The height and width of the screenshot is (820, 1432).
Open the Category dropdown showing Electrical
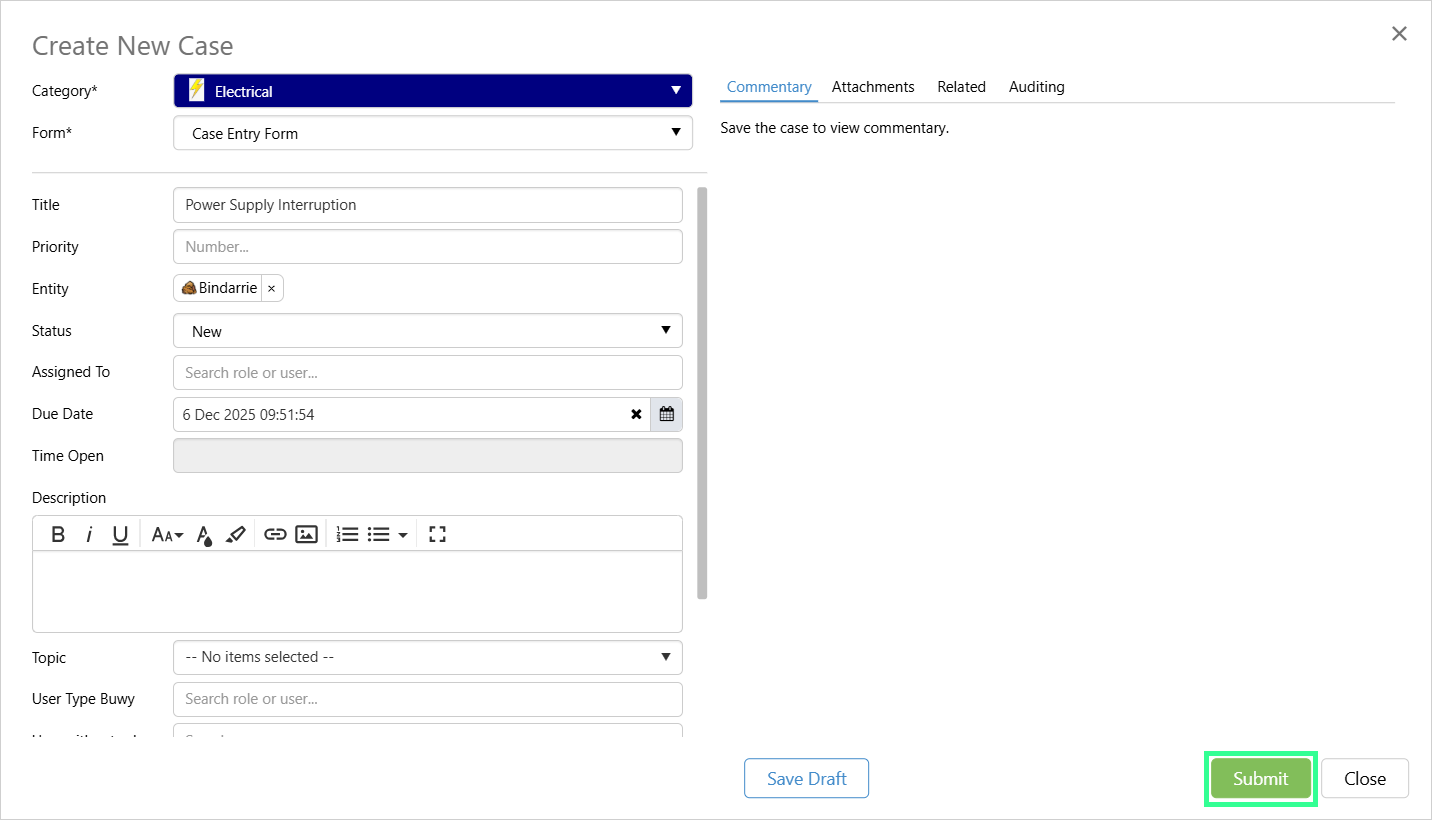(432, 91)
